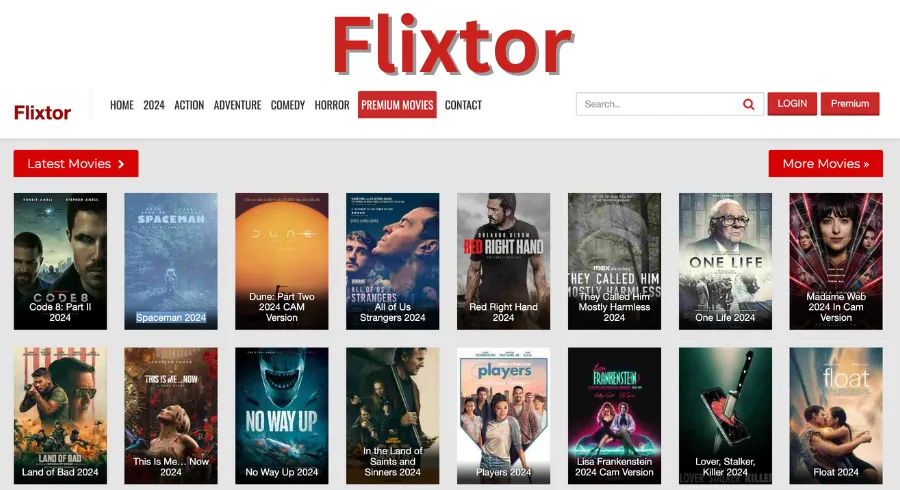
Task: Open Lover, Stalker, Killer 2024 poster
Action: (x=726, y=415)
